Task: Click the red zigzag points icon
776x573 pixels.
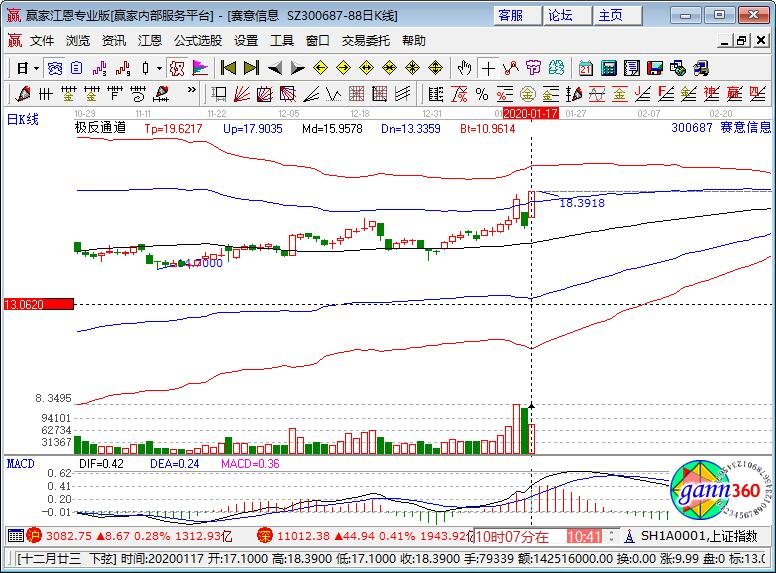Action: pos(511,68)
